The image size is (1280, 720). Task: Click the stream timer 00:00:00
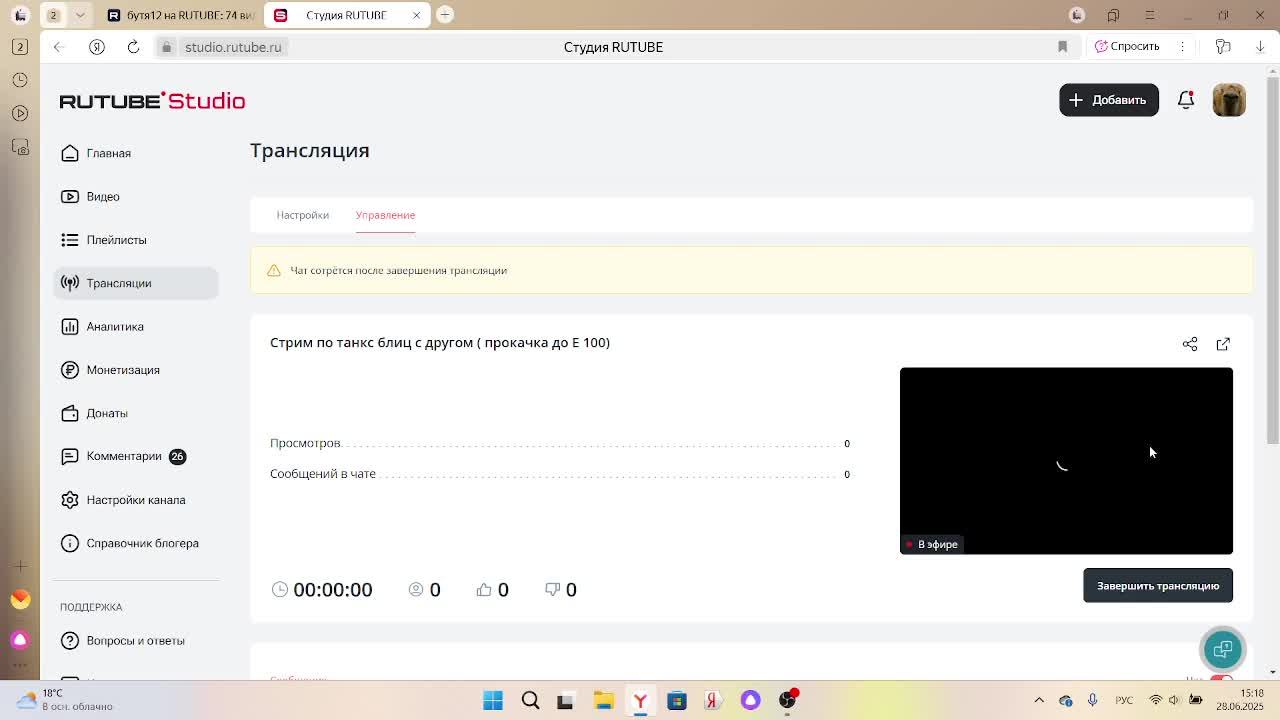tap(333, 590)
